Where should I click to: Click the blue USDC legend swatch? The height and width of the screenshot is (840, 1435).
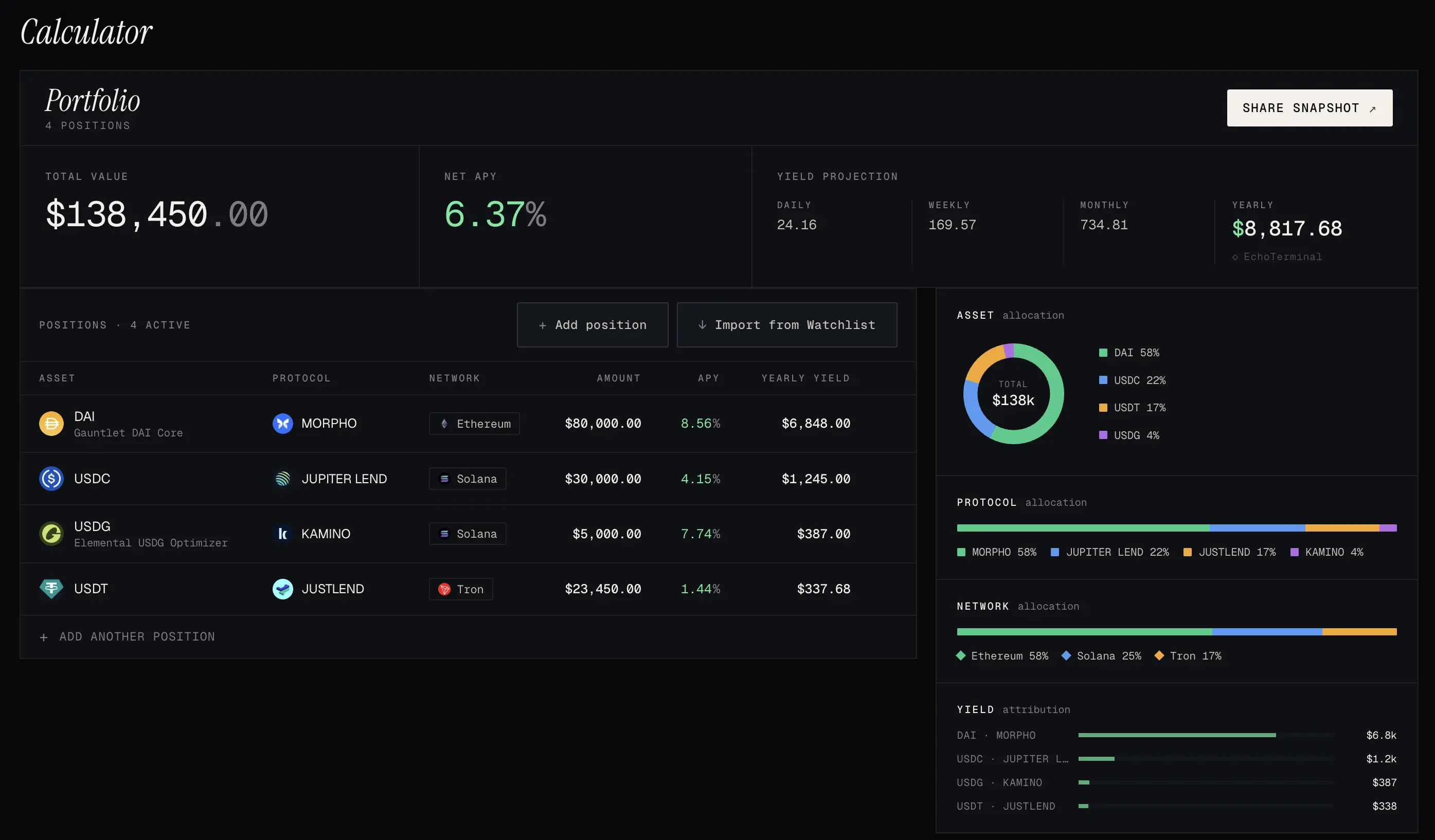1103,380
